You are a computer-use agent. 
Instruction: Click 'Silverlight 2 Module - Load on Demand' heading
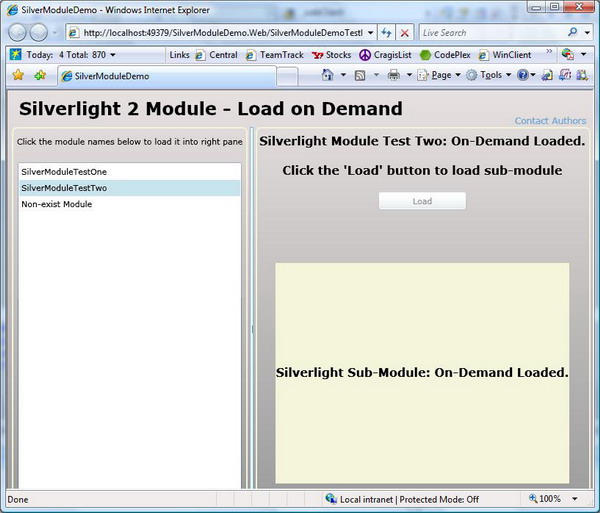click(x=210, y=109)
